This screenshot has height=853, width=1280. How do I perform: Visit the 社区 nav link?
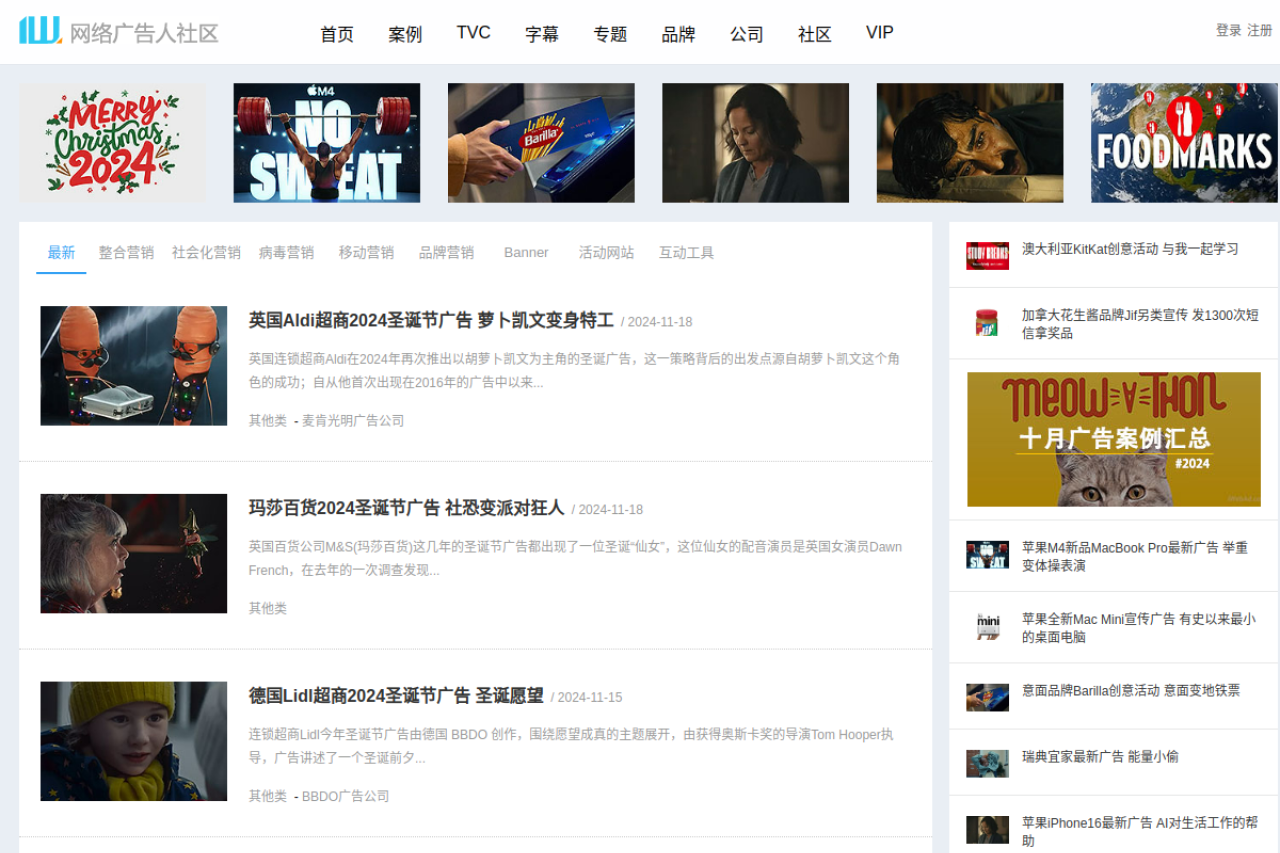coord(815,34)
